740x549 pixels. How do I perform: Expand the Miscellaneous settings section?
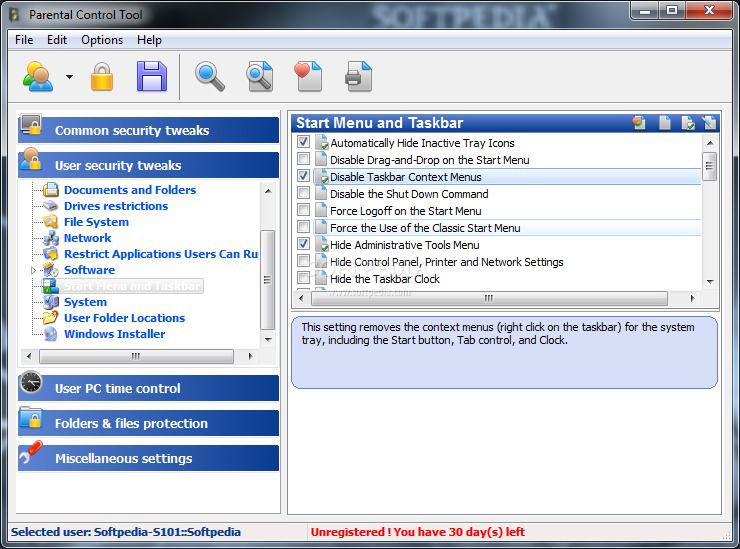point(149,458)
